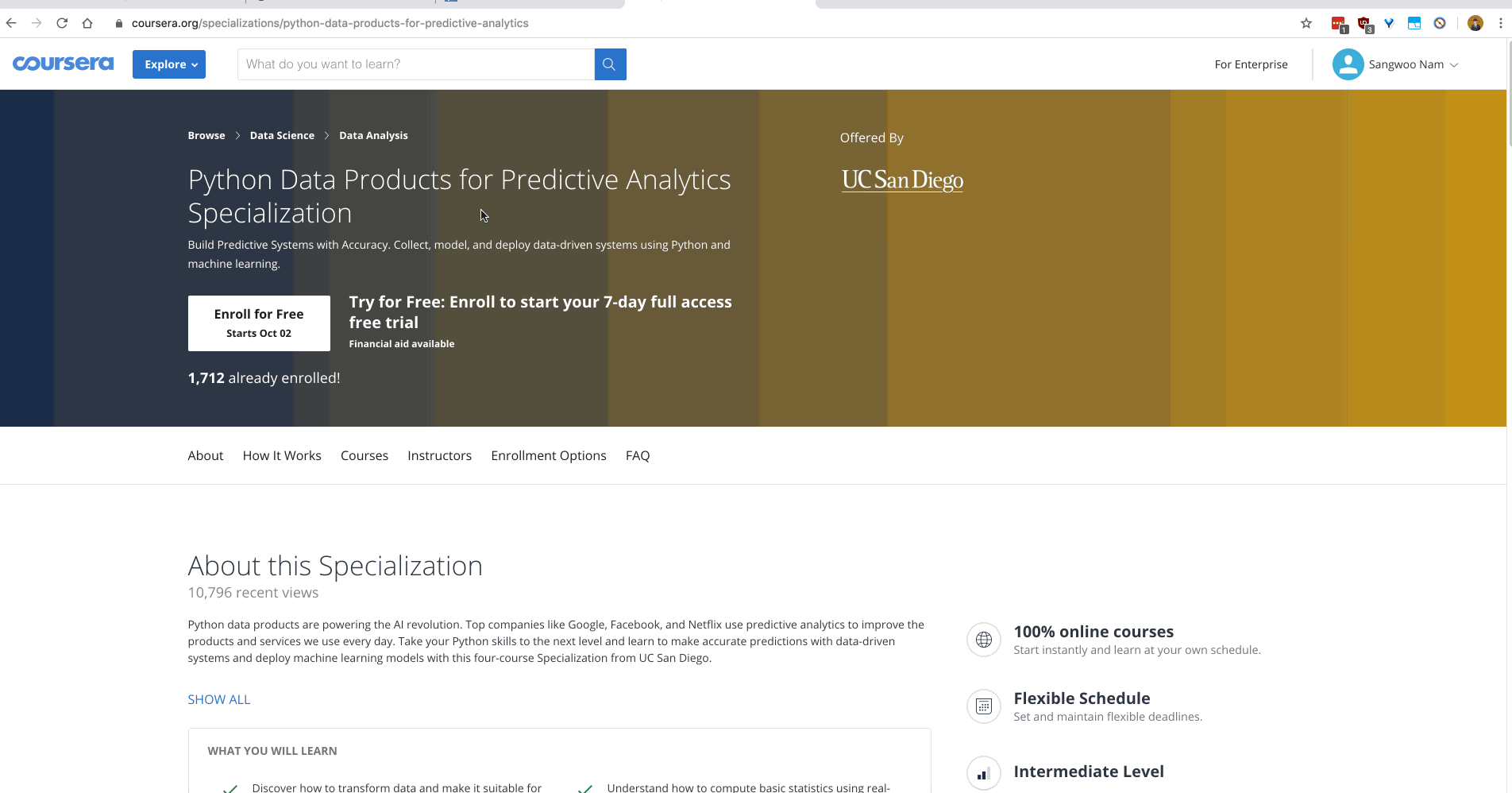This screenshot has height=793, width=1512.
Task: Click the '10,796 recent views' text
Action: (253, 593)
